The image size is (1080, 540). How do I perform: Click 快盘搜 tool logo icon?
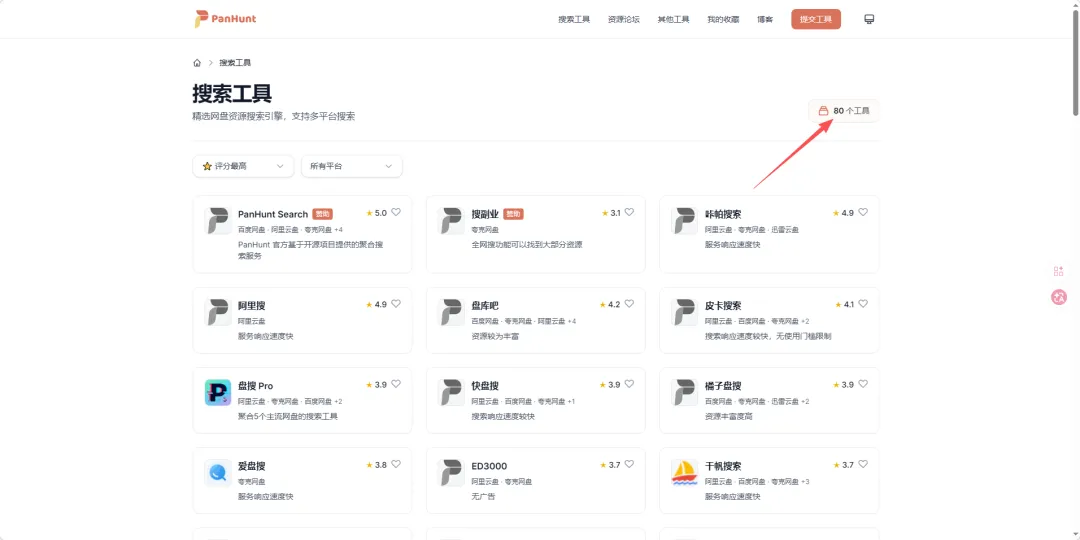(451, 393)
